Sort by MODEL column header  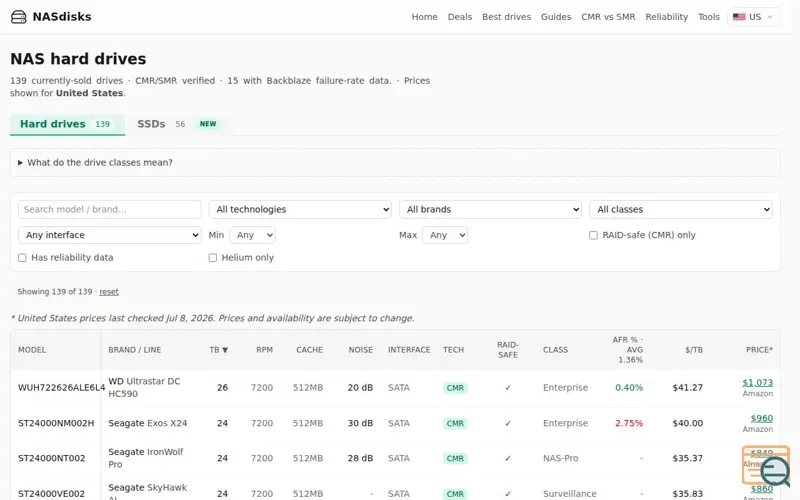click(32, 350)
